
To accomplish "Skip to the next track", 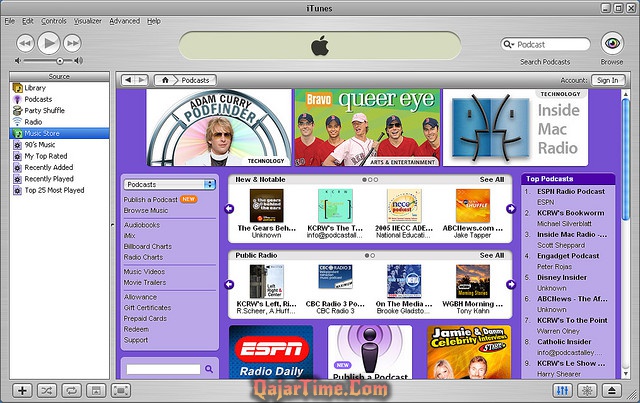I will click(74, 42).
